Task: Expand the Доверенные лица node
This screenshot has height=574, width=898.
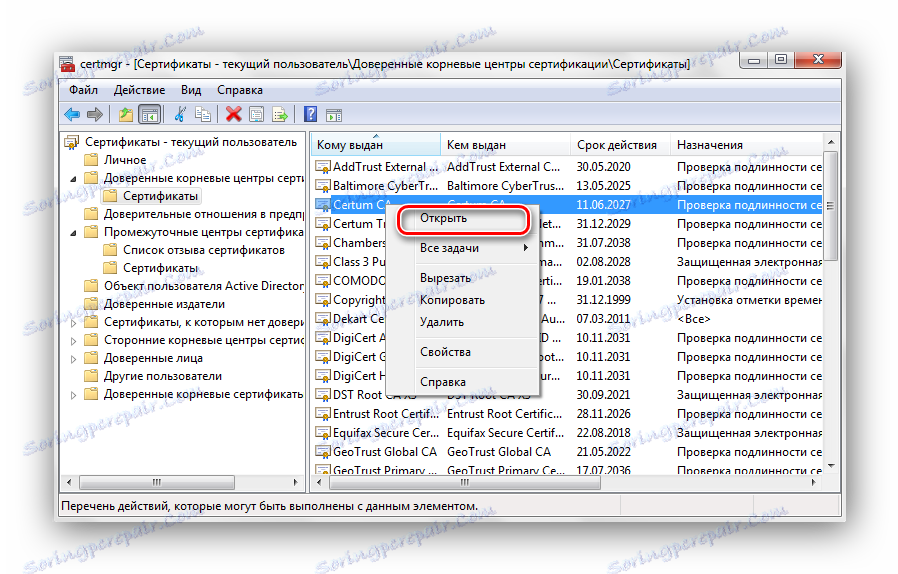Action: tap(73, 359)
